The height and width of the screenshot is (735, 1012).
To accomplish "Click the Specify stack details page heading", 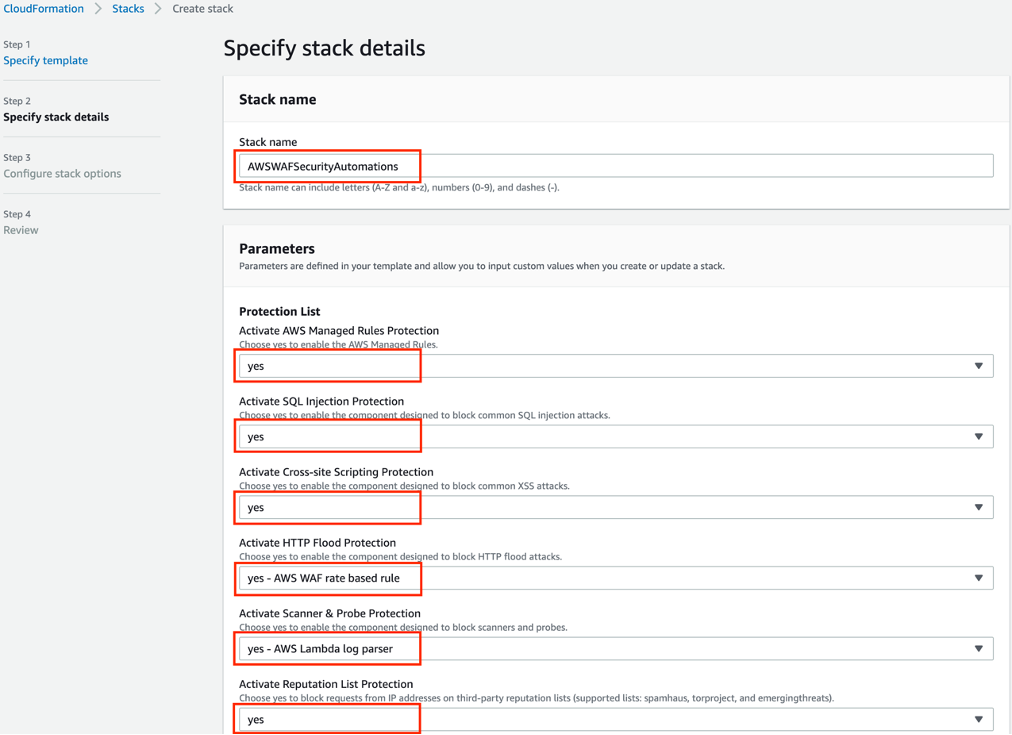I will click(324, 48).
